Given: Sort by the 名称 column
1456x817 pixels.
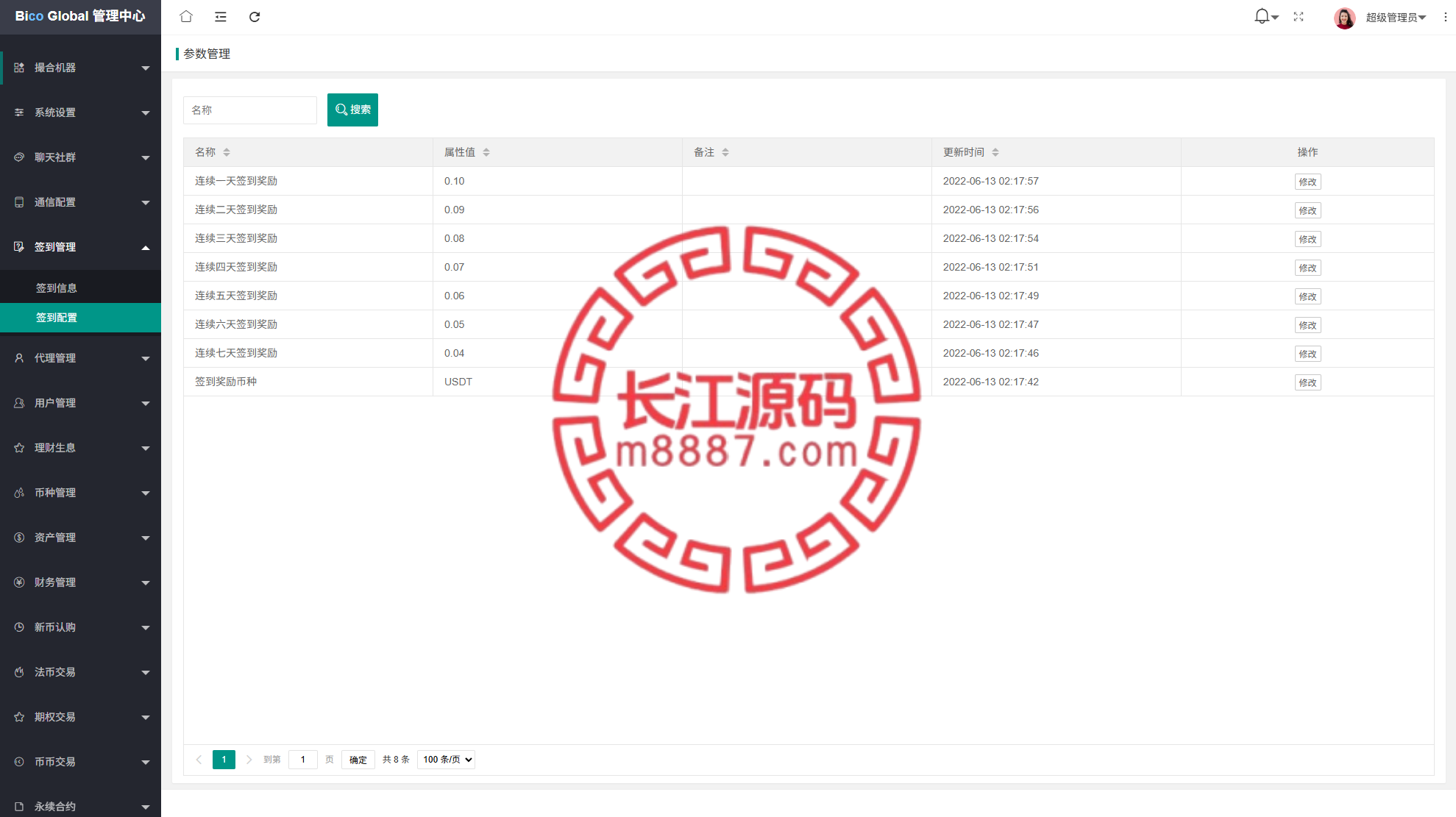Looking at the screenshot, I should pyautogui.click(x=227, y=152).
